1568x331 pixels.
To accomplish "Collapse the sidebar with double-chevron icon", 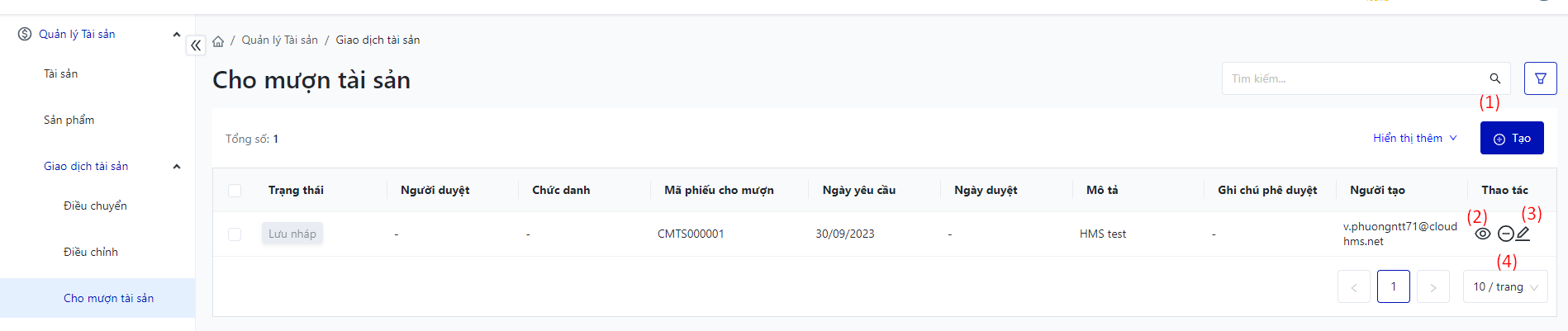I will tap(196, 45).
